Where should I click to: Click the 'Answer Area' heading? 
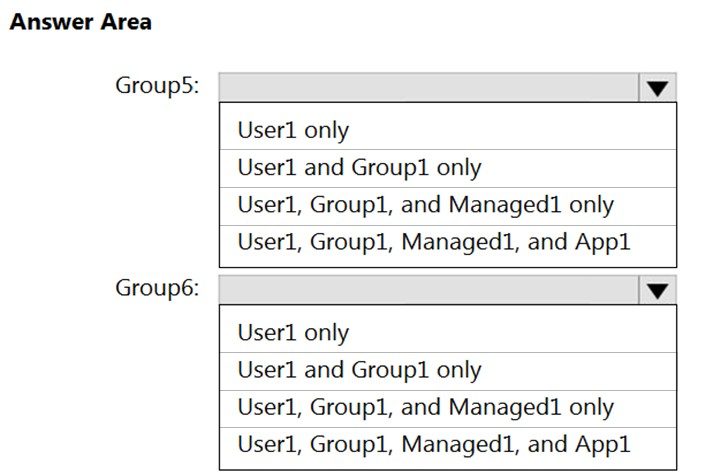click(x=80, y=22)
